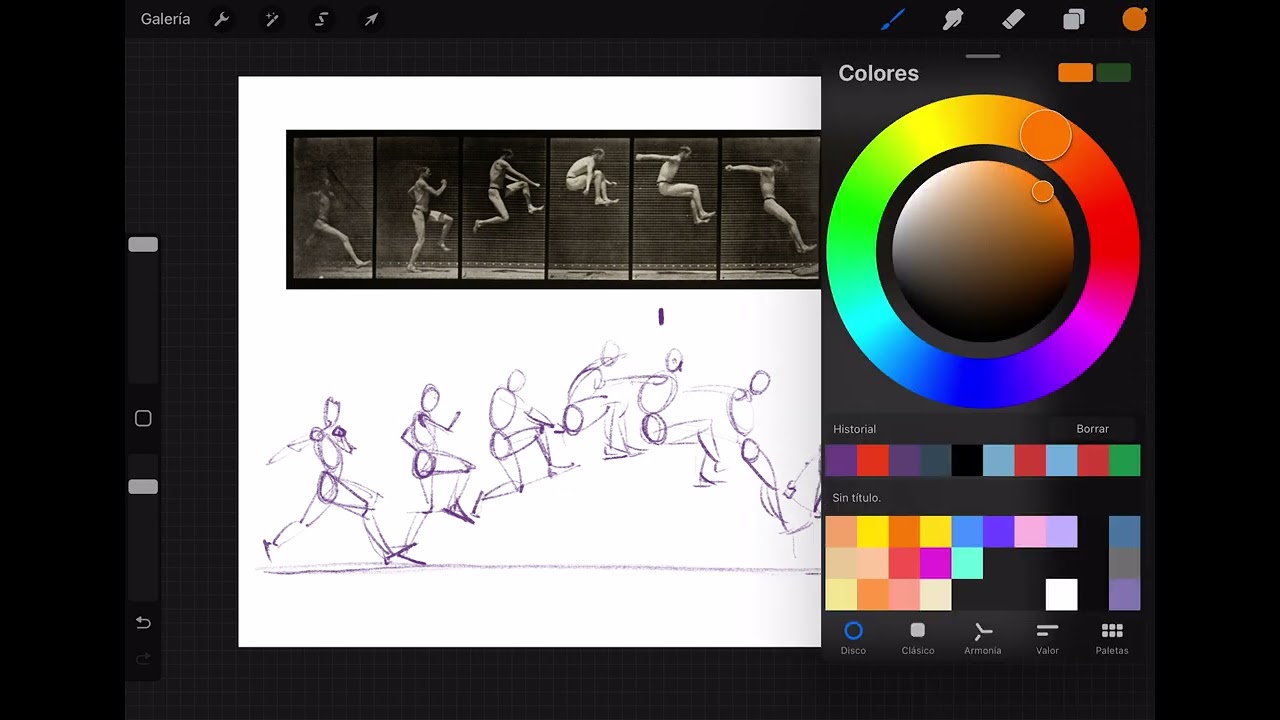Click the Colores panel title

tap(878, 73)
